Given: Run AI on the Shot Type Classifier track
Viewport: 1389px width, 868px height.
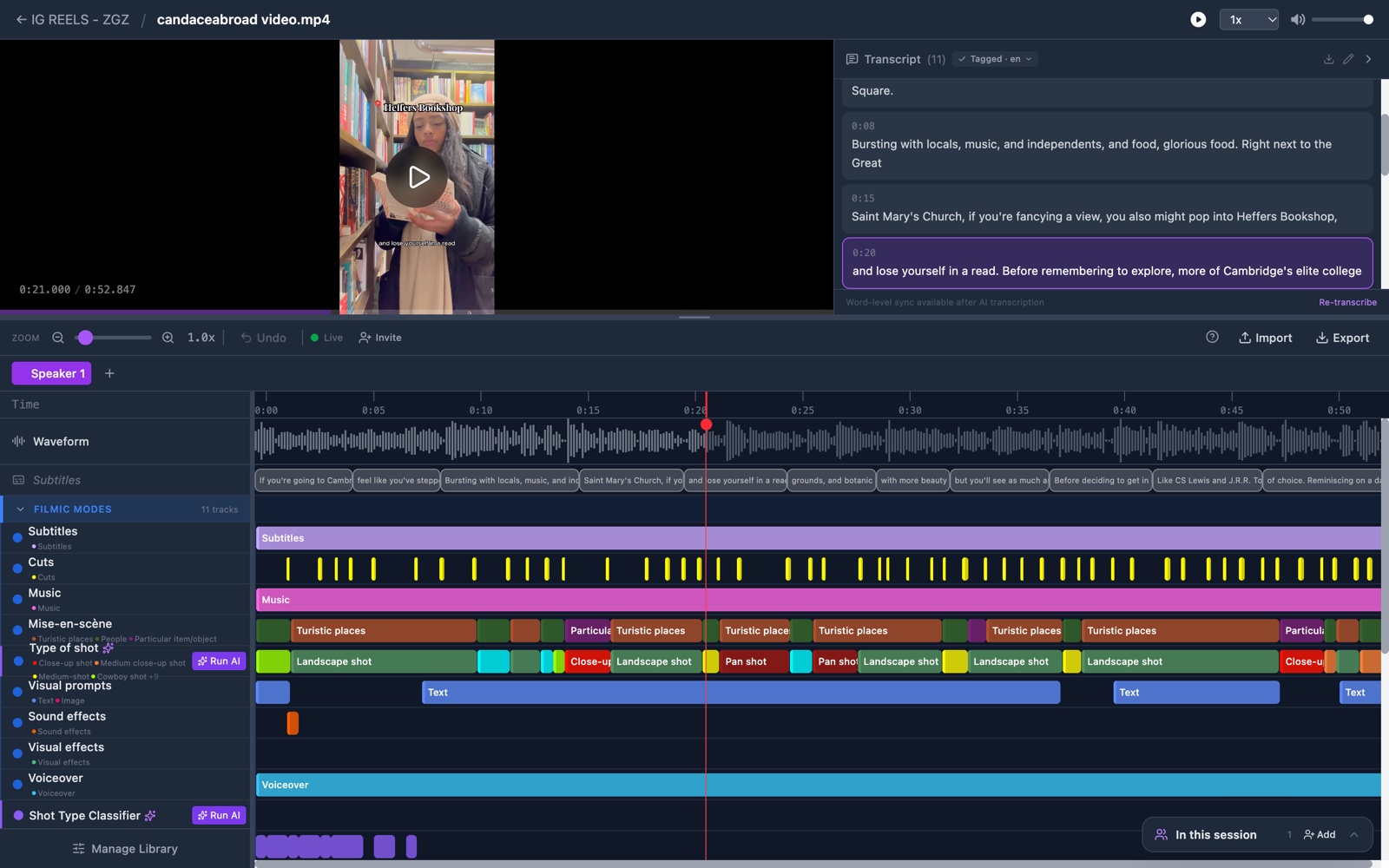Looking at the screenshot, I should (219, 815).
